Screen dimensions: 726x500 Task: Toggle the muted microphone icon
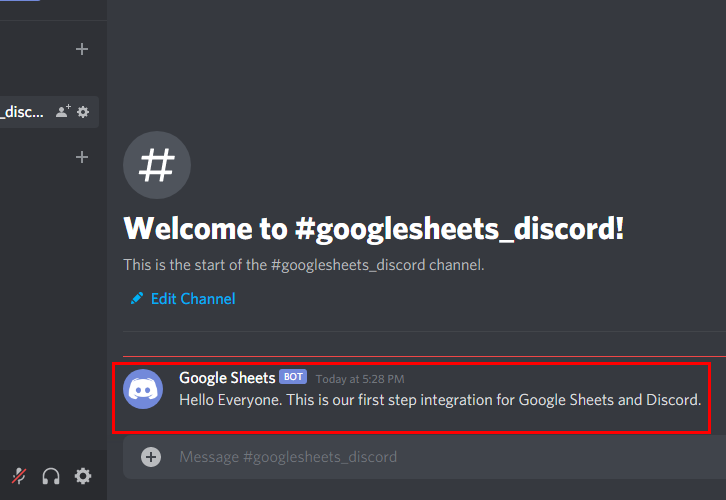coord(19,476)
